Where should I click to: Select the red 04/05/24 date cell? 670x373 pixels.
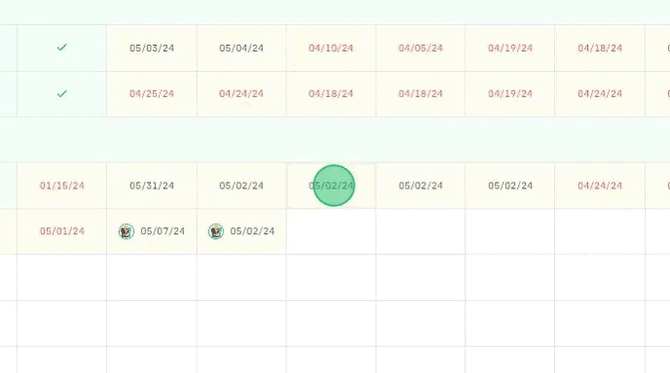click(420, 48)
